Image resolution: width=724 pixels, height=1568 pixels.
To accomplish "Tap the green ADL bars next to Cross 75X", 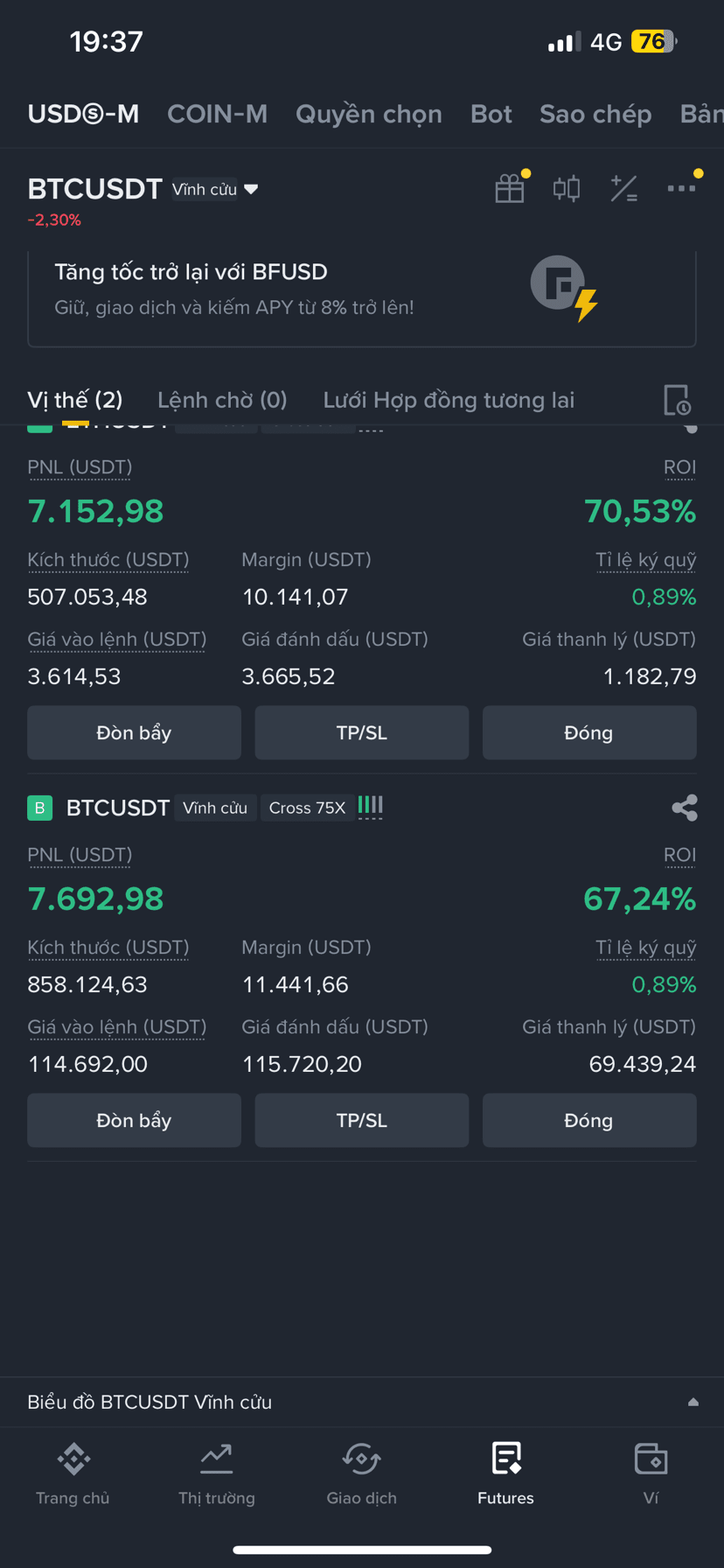I will click(x=371, y=806).
